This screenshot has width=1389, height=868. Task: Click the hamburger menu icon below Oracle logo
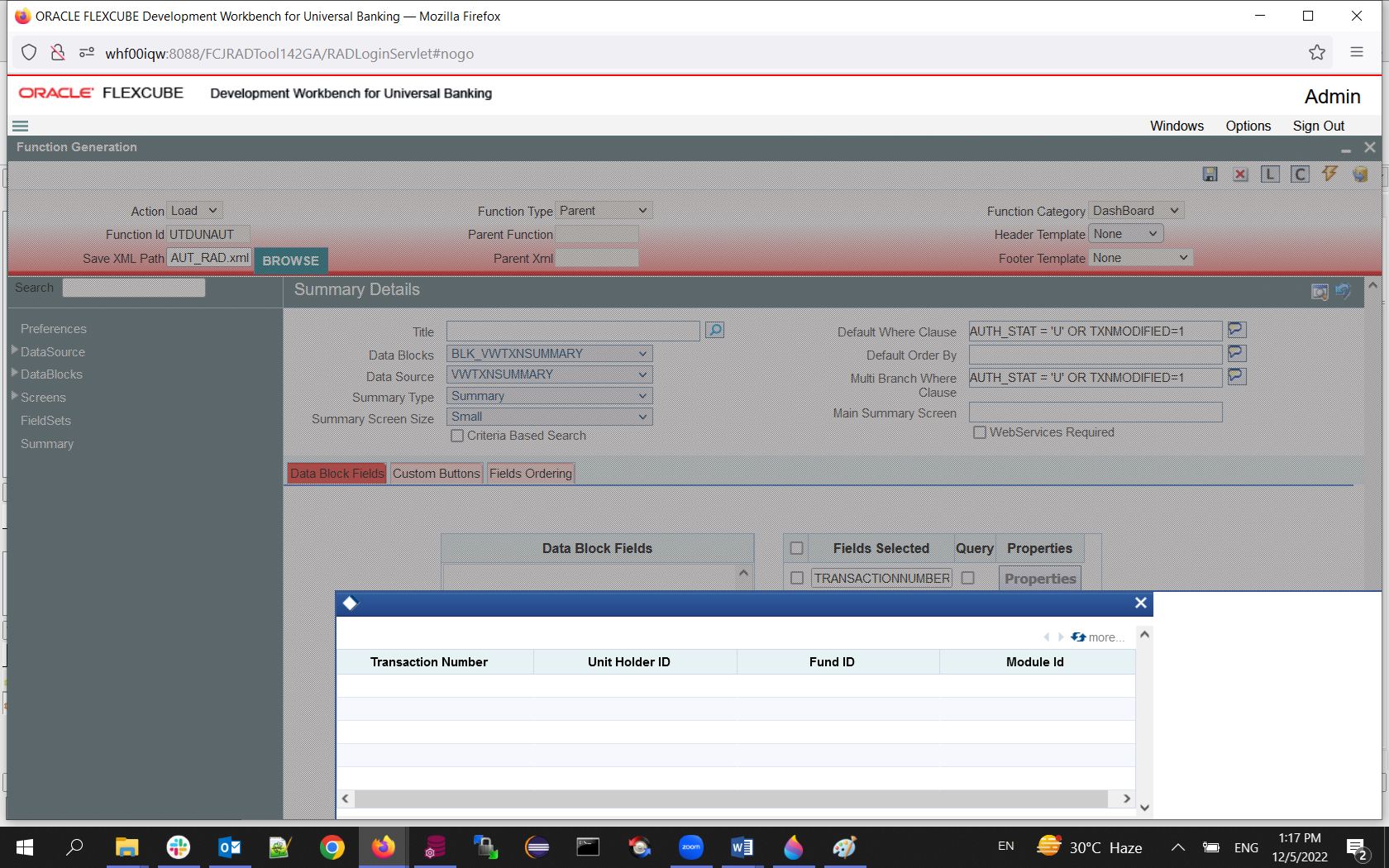coord(21,126)
